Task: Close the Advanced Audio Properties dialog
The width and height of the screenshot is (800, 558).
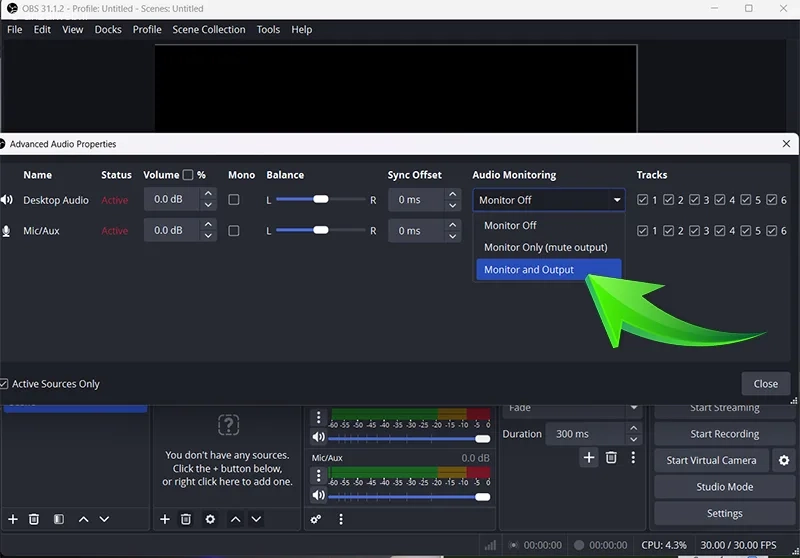Action: point(766,384)
